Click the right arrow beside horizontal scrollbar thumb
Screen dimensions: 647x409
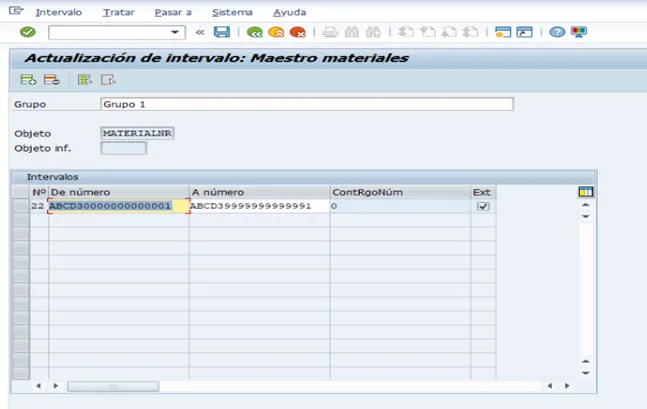click(56, 386)
